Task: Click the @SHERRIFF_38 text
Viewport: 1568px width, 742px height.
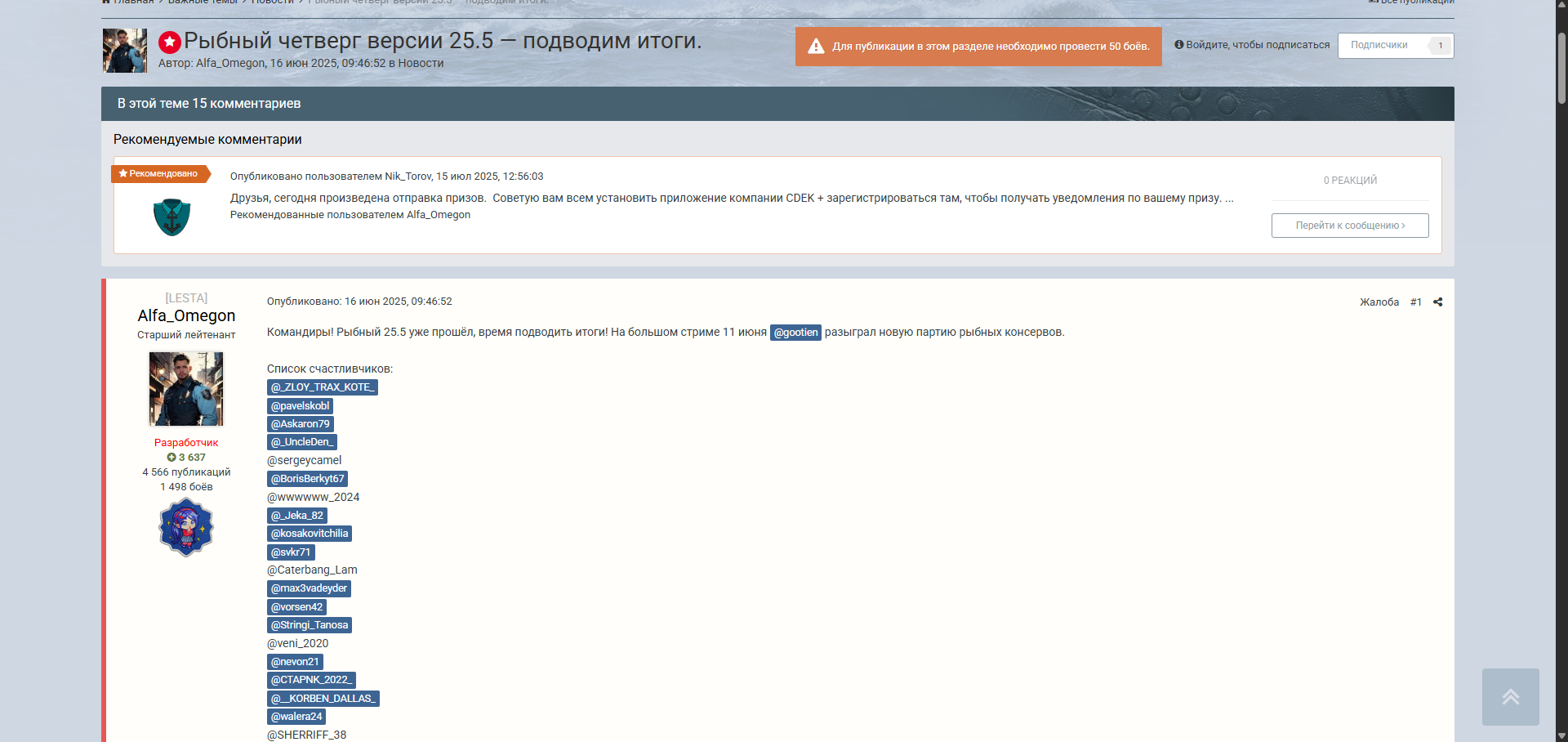Action: point(306,735)
